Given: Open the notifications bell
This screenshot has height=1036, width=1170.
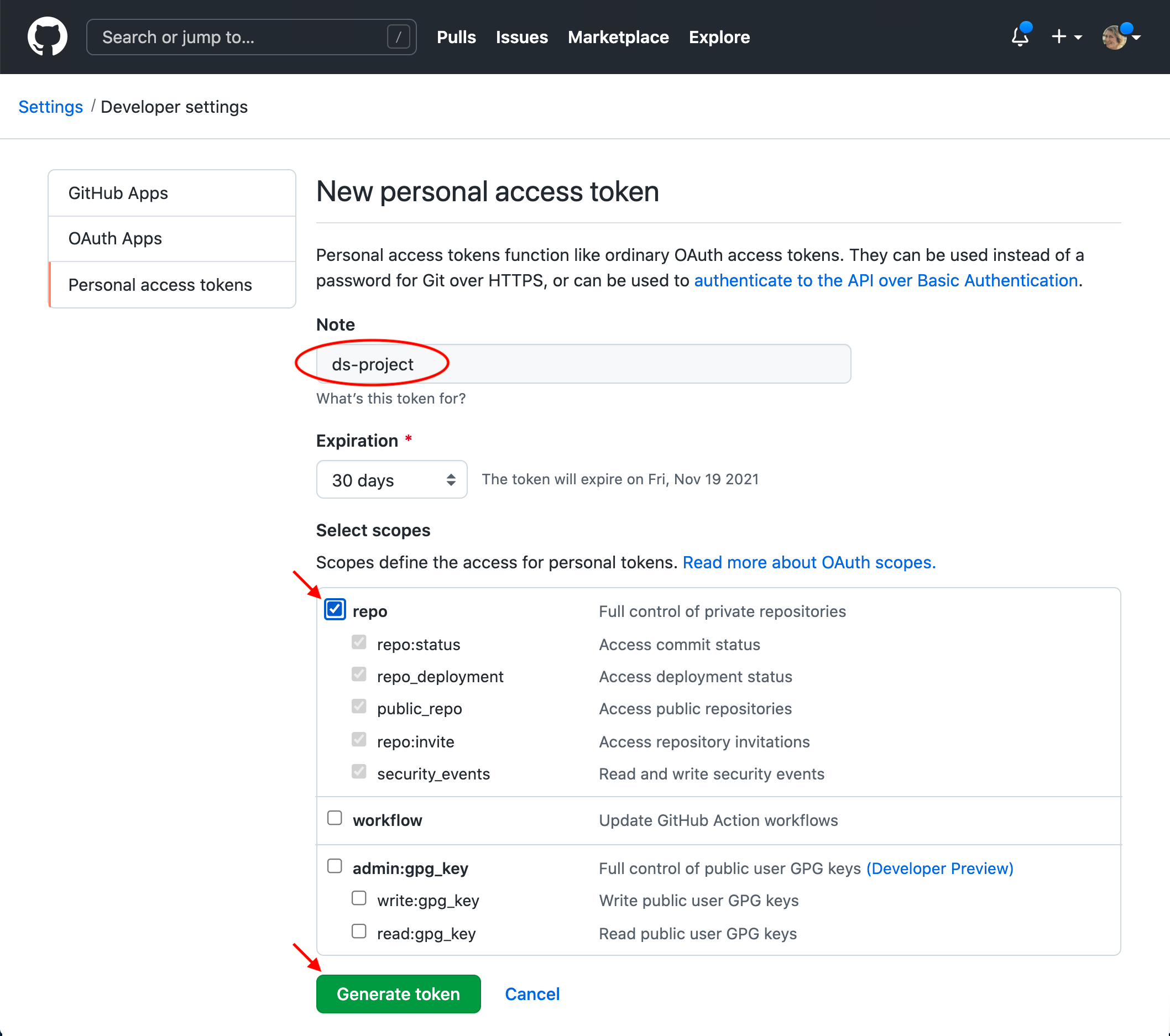Looking at the screenshot, I should pos(1020,36).
